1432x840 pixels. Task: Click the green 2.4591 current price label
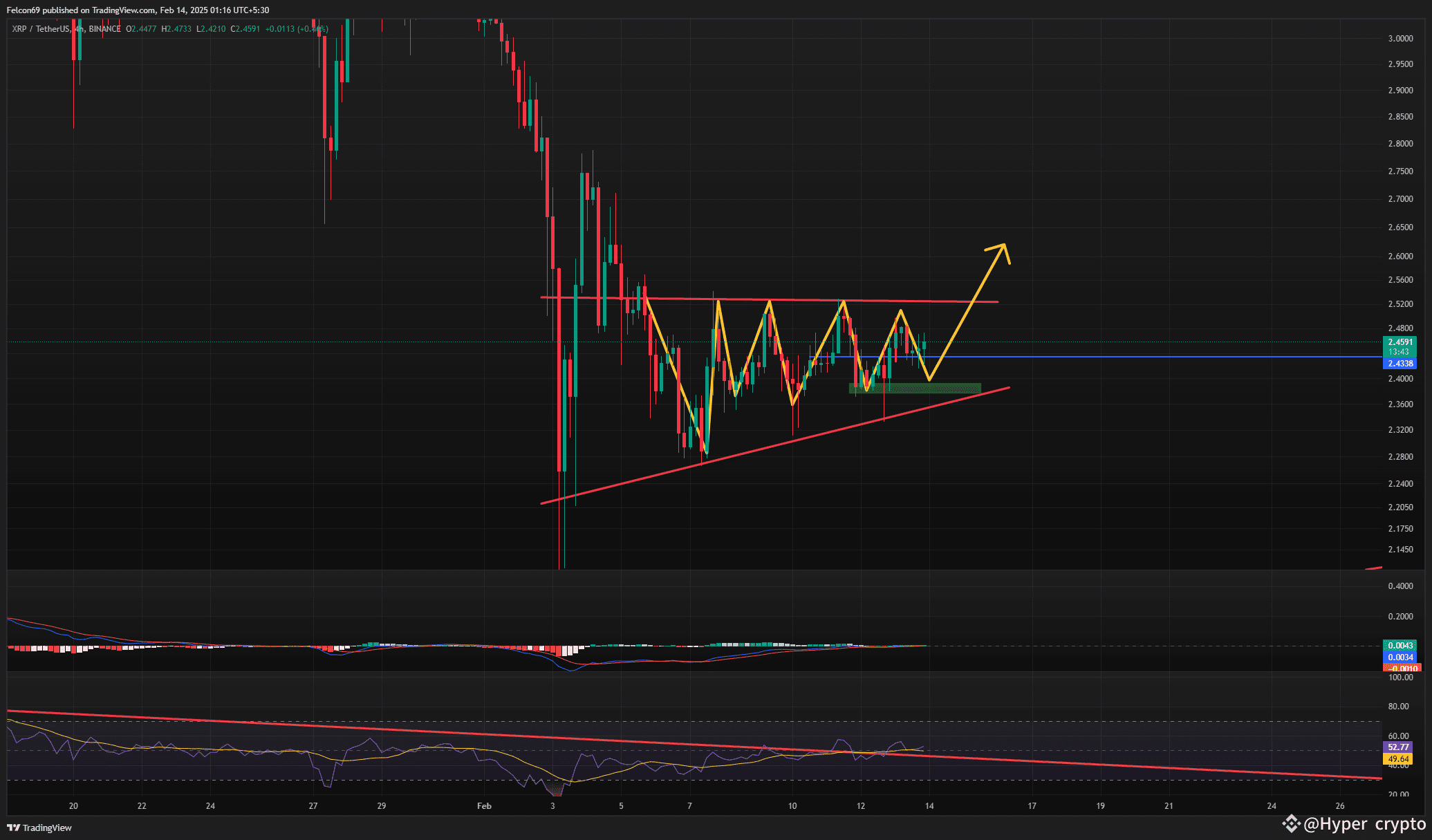point(1400,342)
